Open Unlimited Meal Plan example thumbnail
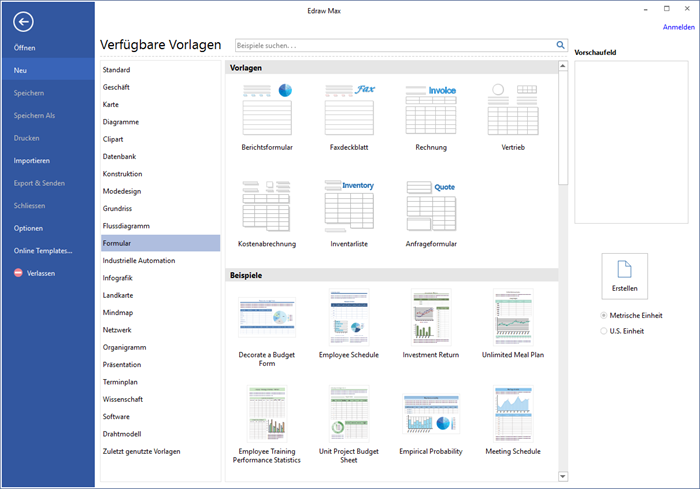The image size is (700, 489). [513, 317]
